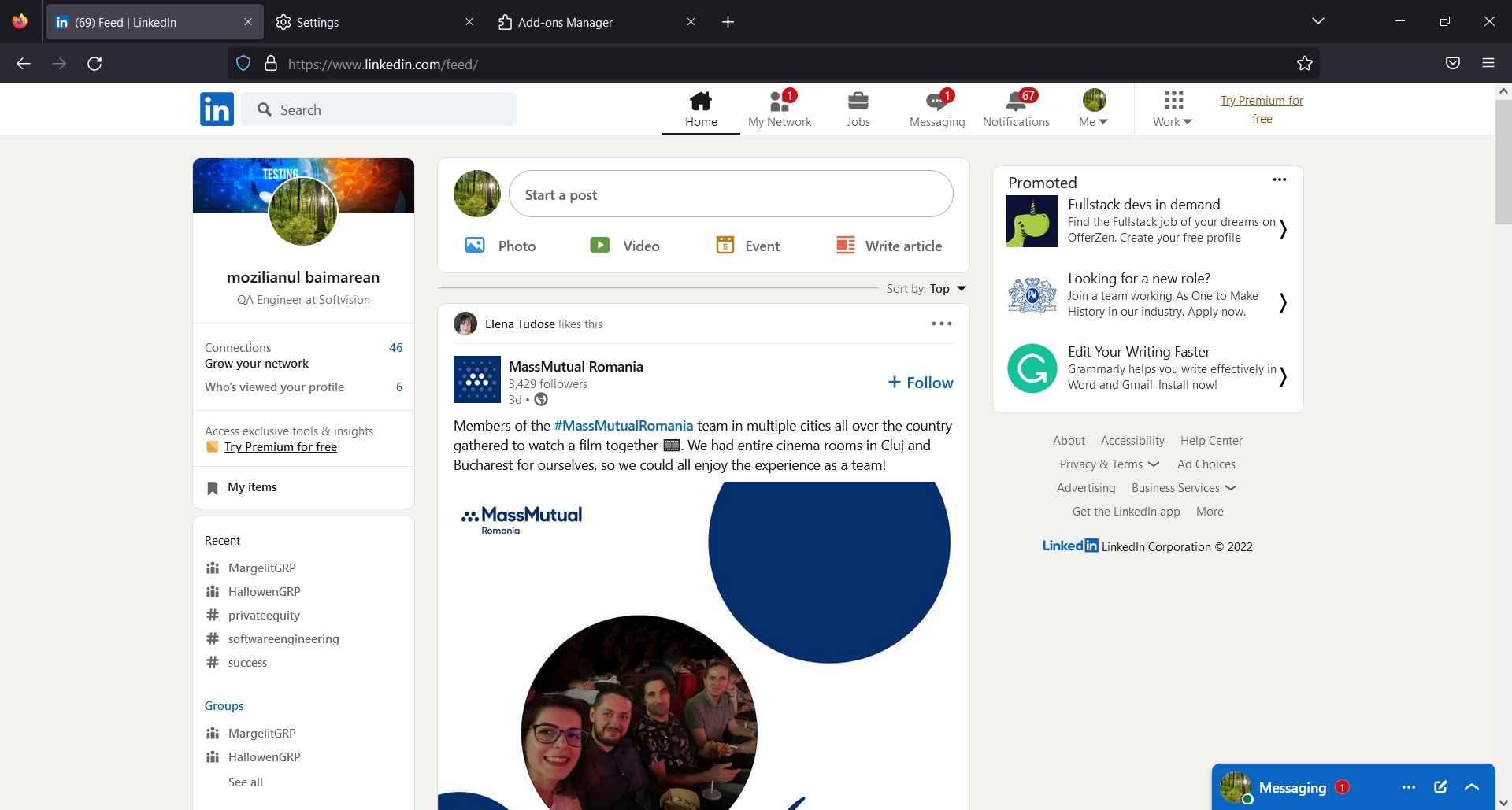Open the Me menu dropdown
Image resolution: width=1512 pixels, height=810 pixels.
(x=1093, y=109)
